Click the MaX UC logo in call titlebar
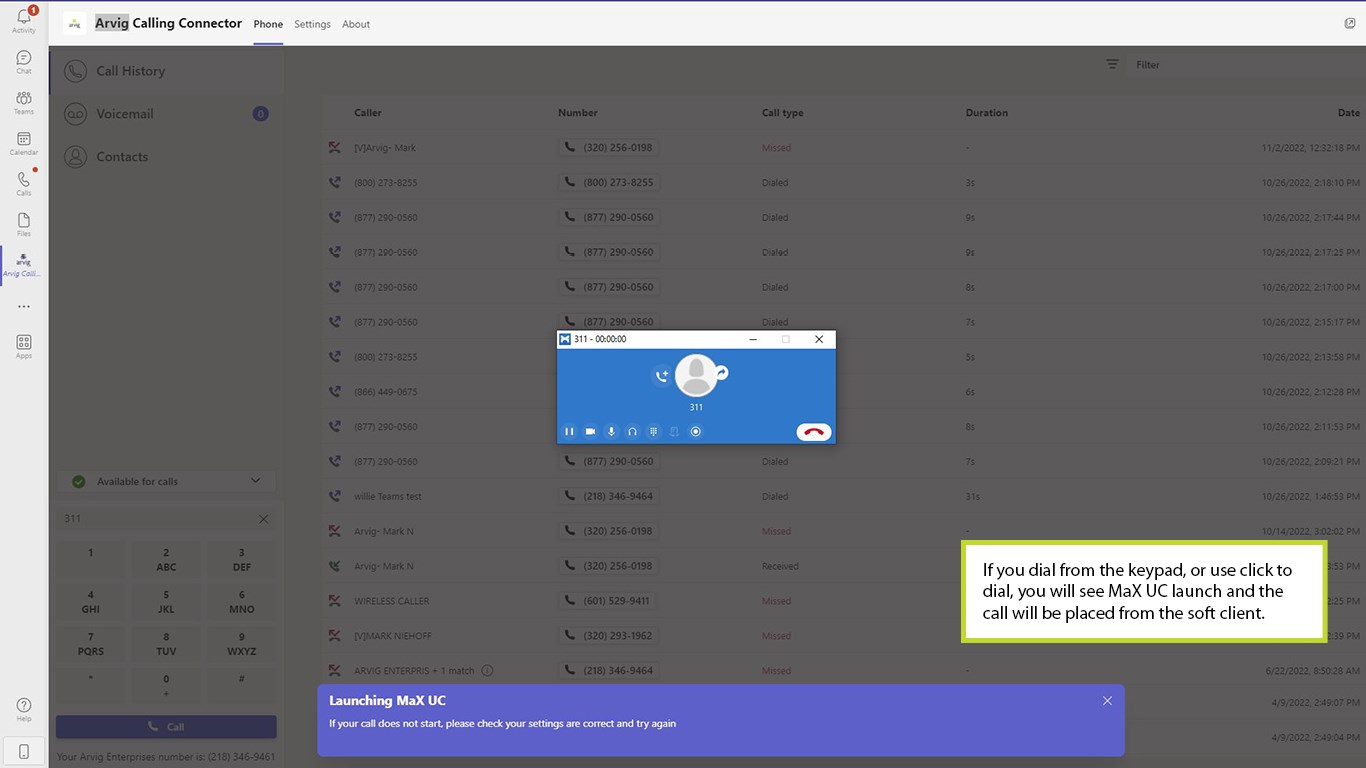 [565, 339]
